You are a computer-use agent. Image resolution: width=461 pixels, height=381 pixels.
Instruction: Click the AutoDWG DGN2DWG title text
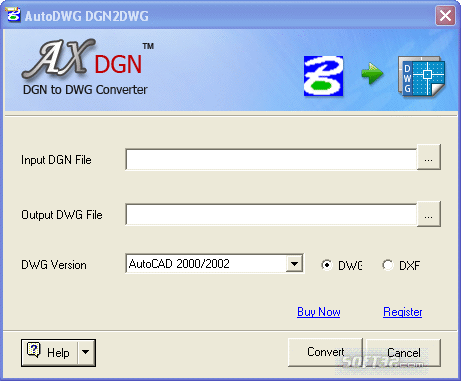point(87,16)
